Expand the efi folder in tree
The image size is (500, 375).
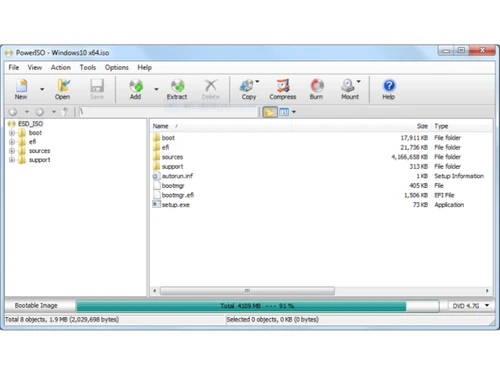12,142
